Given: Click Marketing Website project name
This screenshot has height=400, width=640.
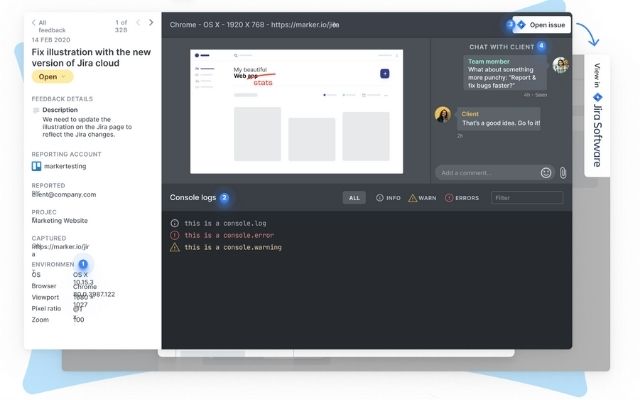Looking at the screenshot, I should (x=60, y=220).
